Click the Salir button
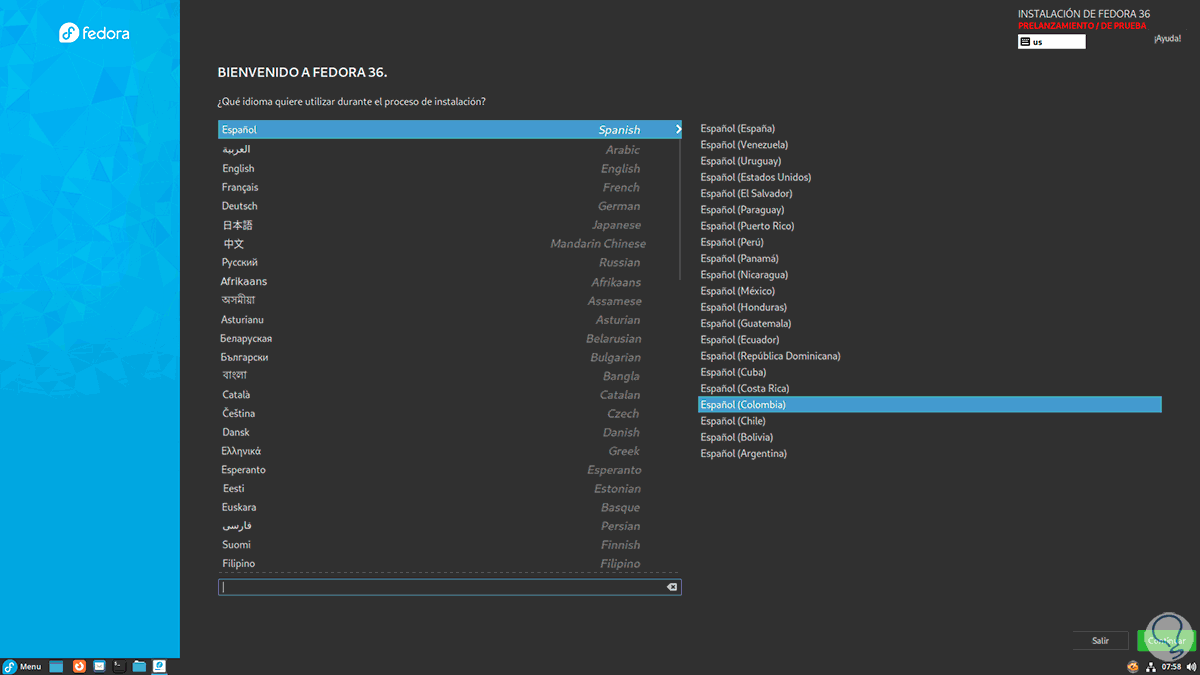Image resolution: width=1200 pixels, height=675 pixels. click(1100, 640)
